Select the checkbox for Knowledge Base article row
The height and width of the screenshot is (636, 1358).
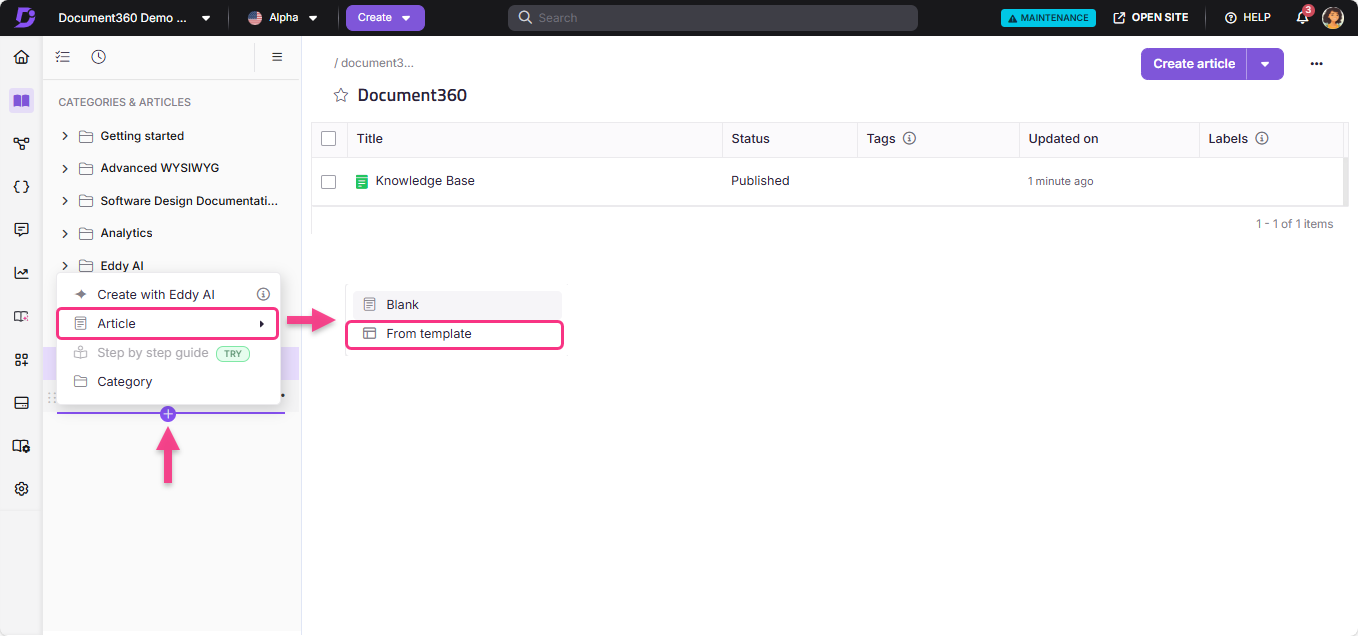[329, 181]
